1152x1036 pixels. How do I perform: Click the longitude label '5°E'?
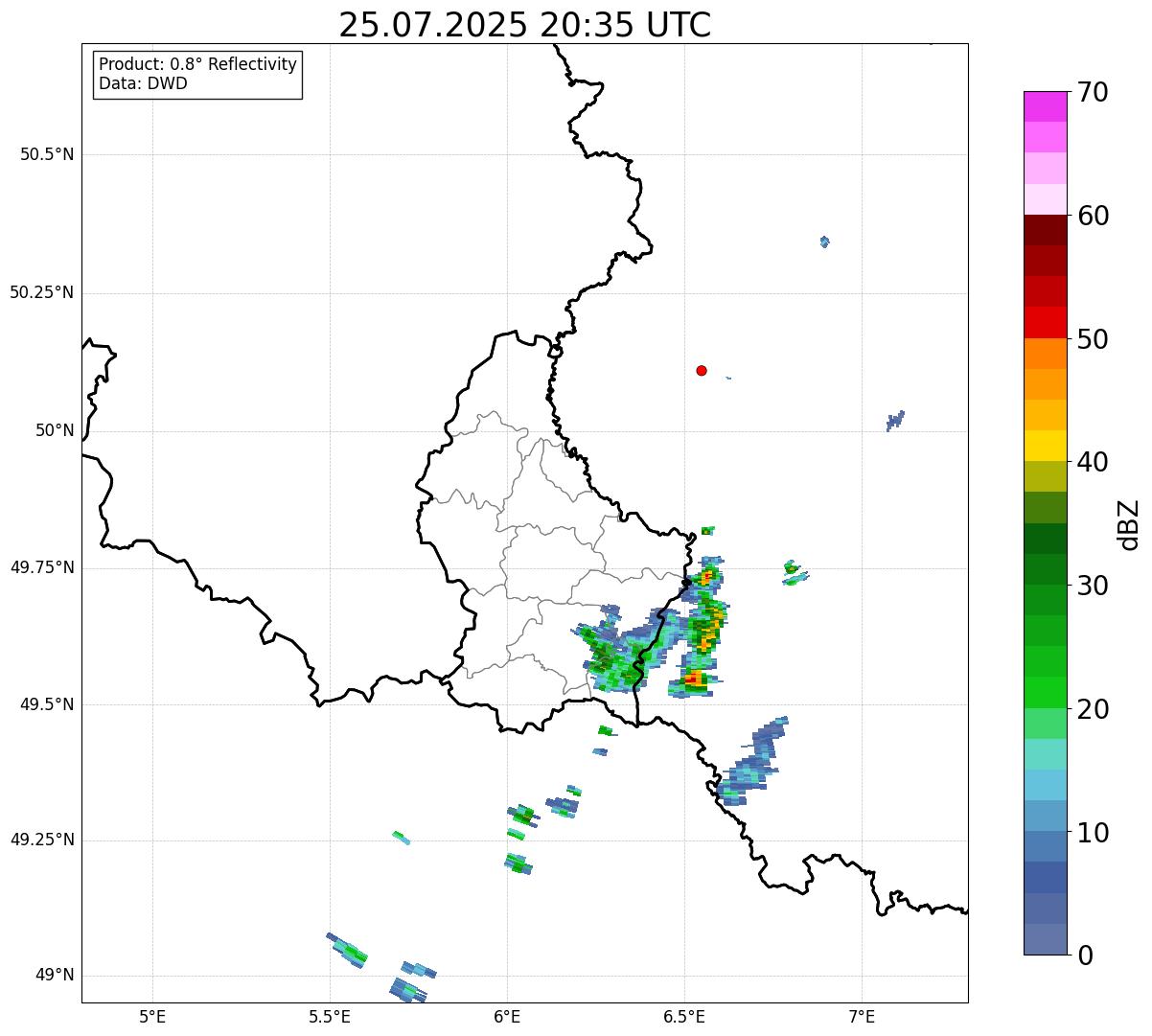152,1017
